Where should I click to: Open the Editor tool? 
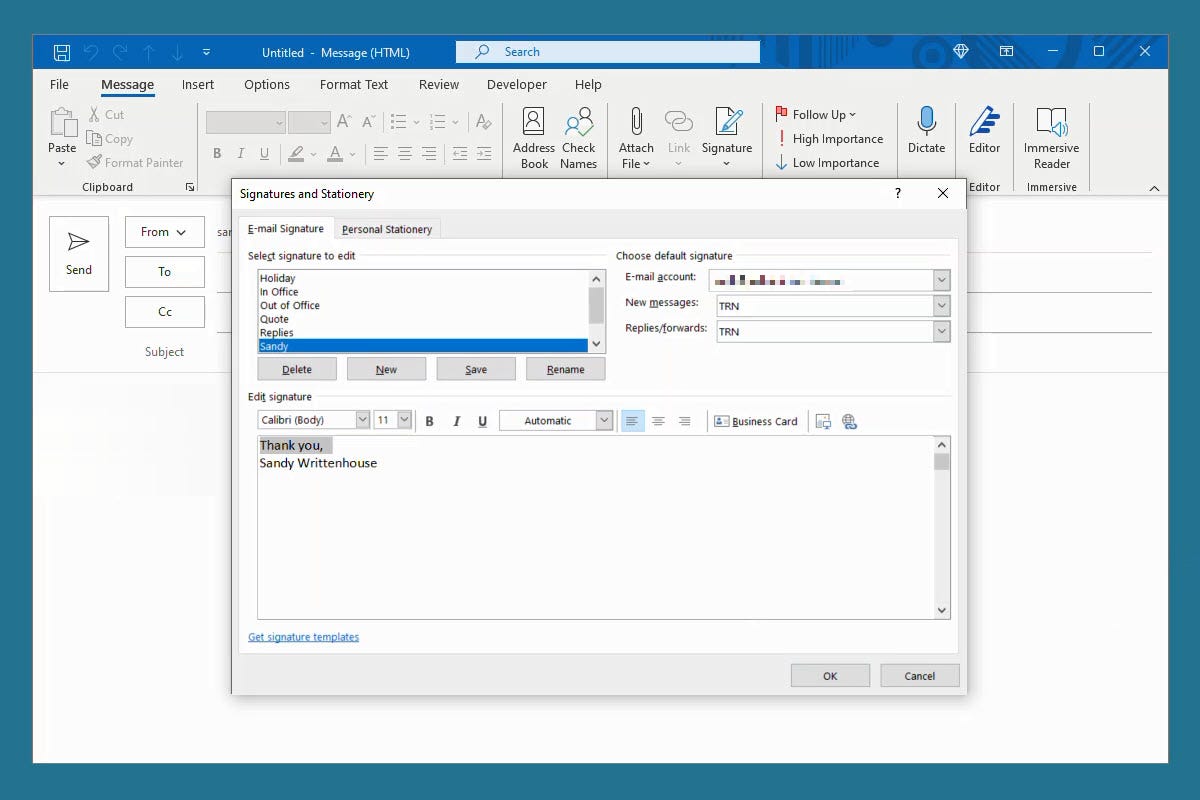[985, 135]
